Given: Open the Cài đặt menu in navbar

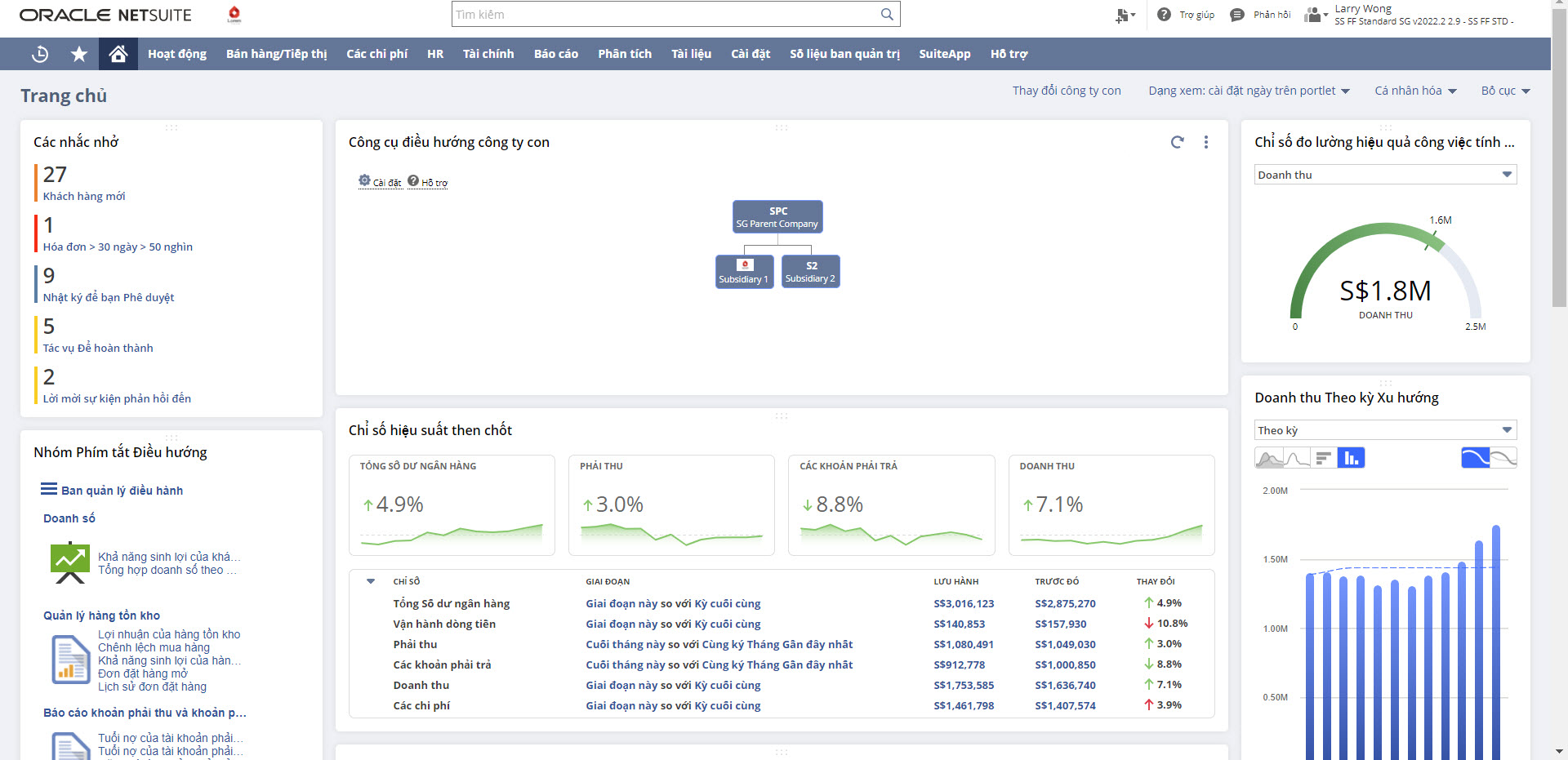Looking at the screenshot, I should 751,54.
